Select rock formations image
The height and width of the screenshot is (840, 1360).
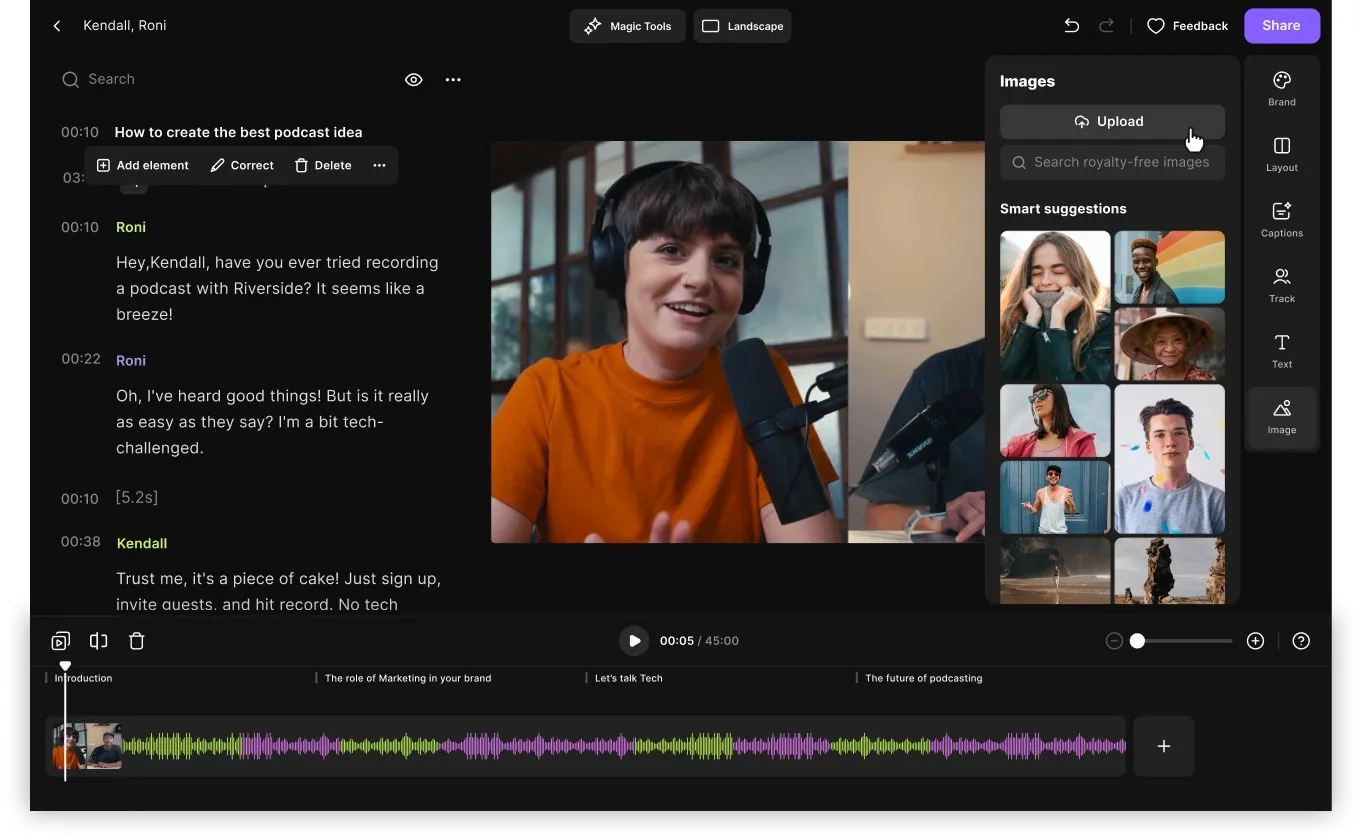click(x=1170, y=571)
